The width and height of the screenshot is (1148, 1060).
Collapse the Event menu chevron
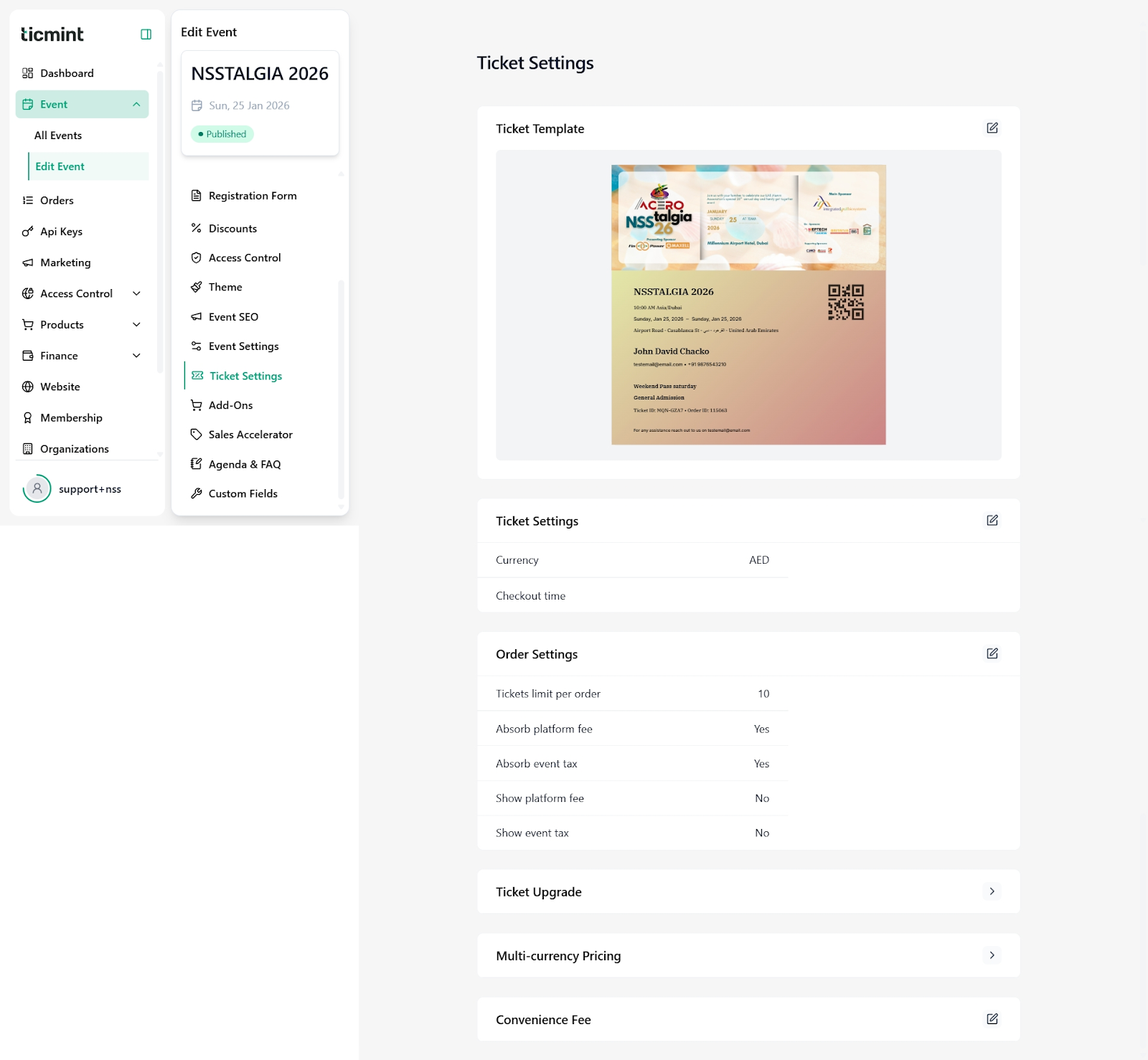(136, 105)
